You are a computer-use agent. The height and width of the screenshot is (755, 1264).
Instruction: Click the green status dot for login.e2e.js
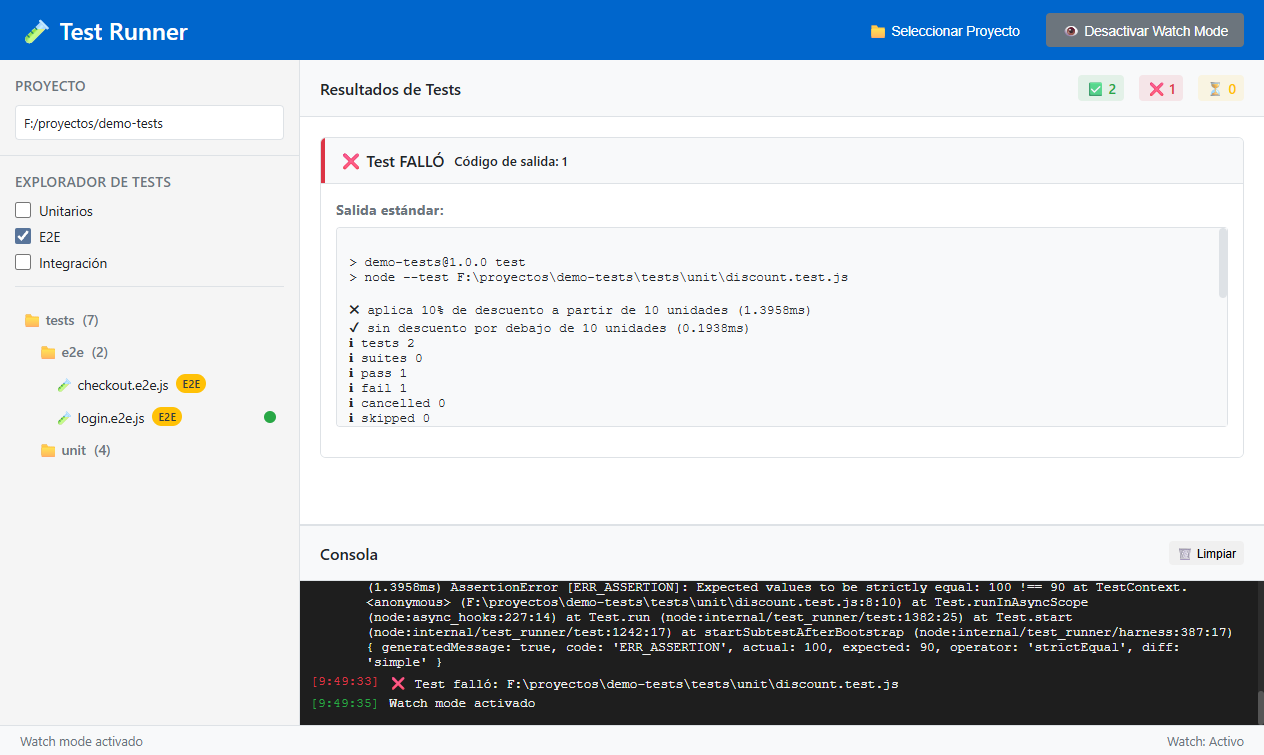[x=270, y=417]
